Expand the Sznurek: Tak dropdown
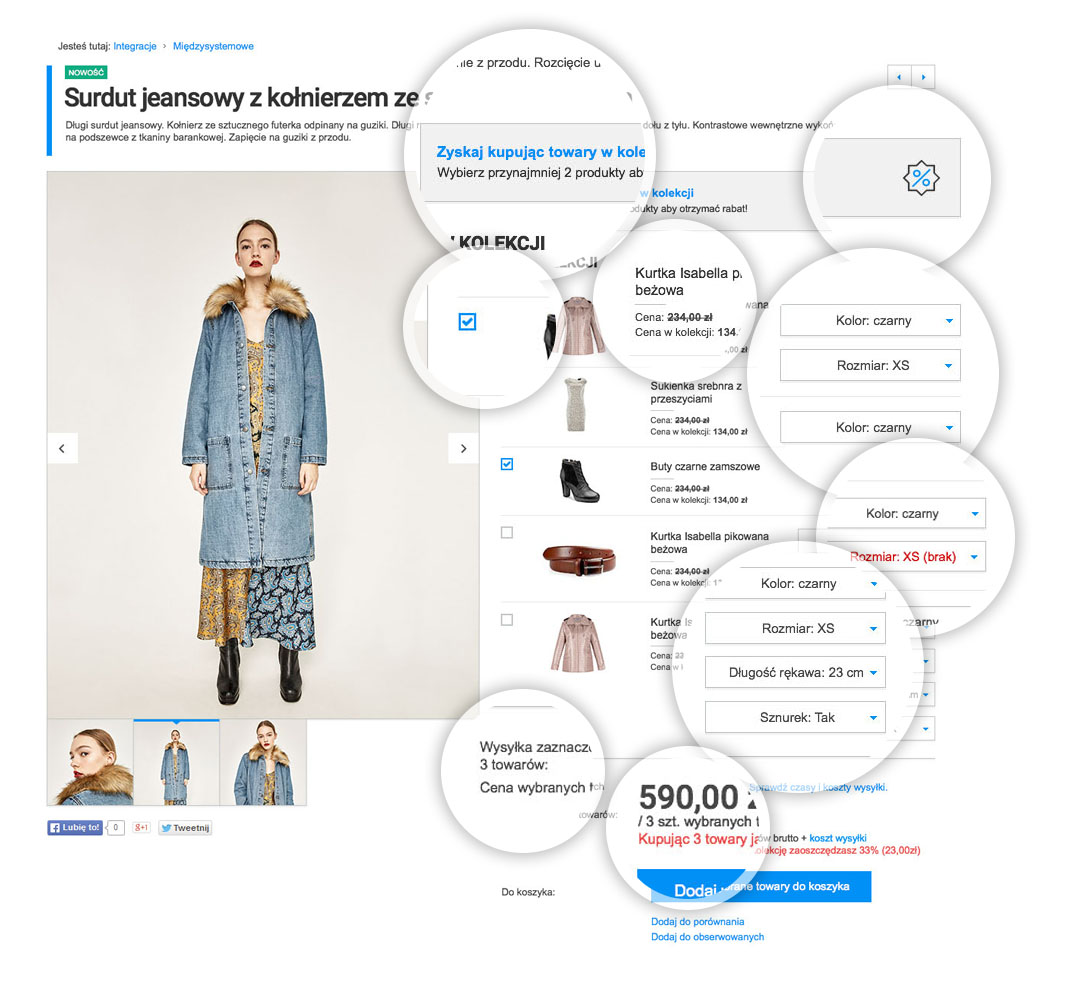Image resolution: width=1066 pixels, height=998 pixels. [x=795, y=717]
